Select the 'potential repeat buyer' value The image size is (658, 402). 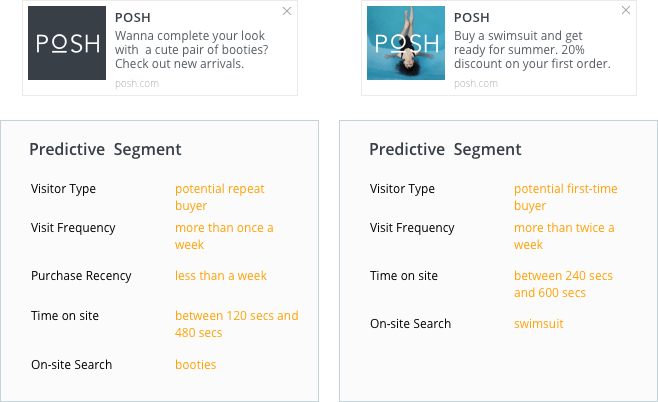219,197
